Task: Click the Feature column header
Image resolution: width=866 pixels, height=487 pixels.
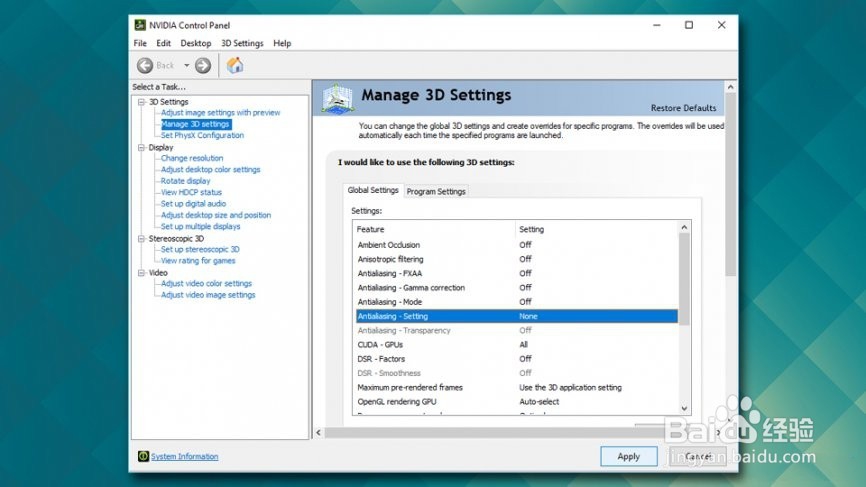Action: (x=434, y=229)
